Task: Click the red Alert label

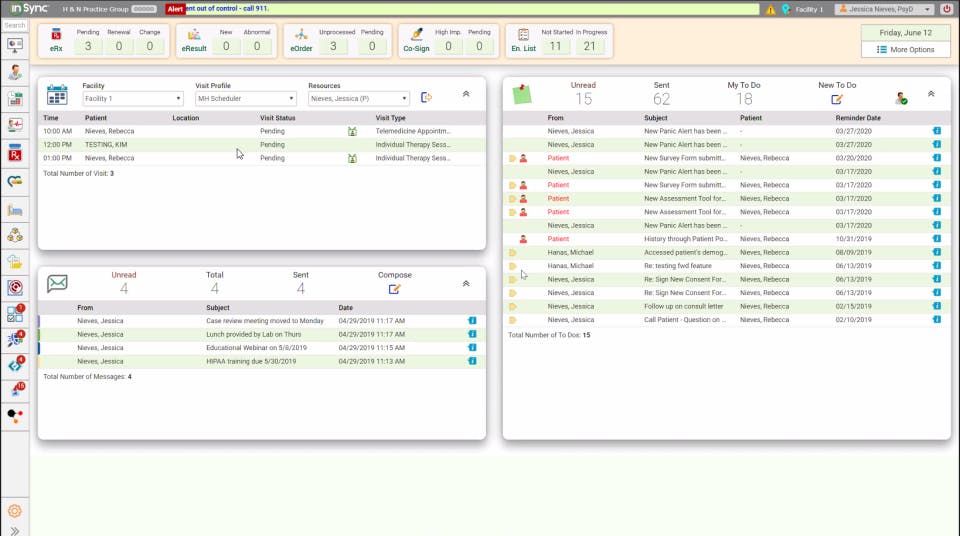Action: point(175,9)
